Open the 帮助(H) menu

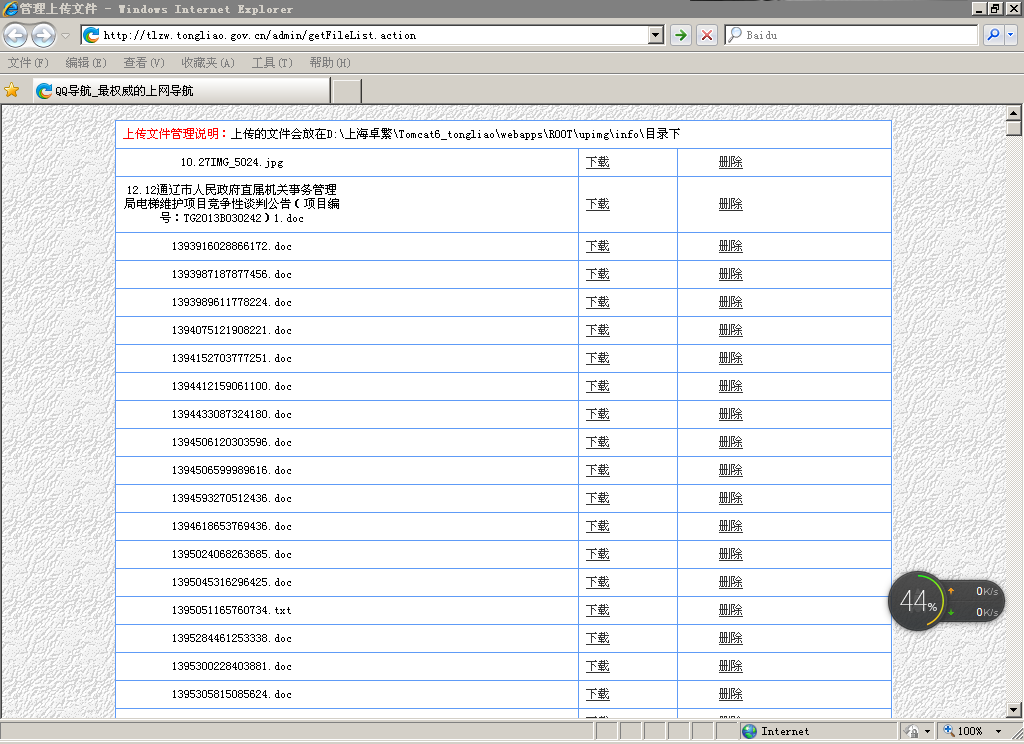330,63
